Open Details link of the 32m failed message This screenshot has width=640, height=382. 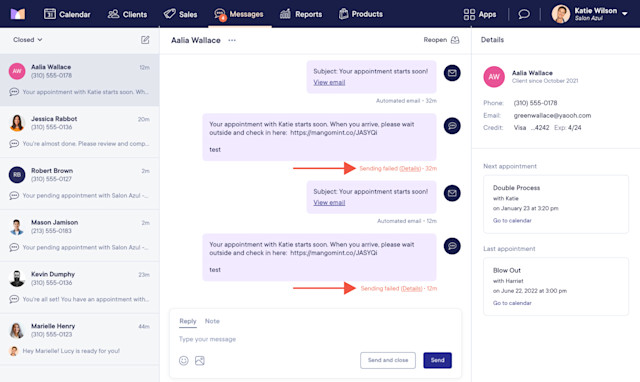[x=410, y=169]
